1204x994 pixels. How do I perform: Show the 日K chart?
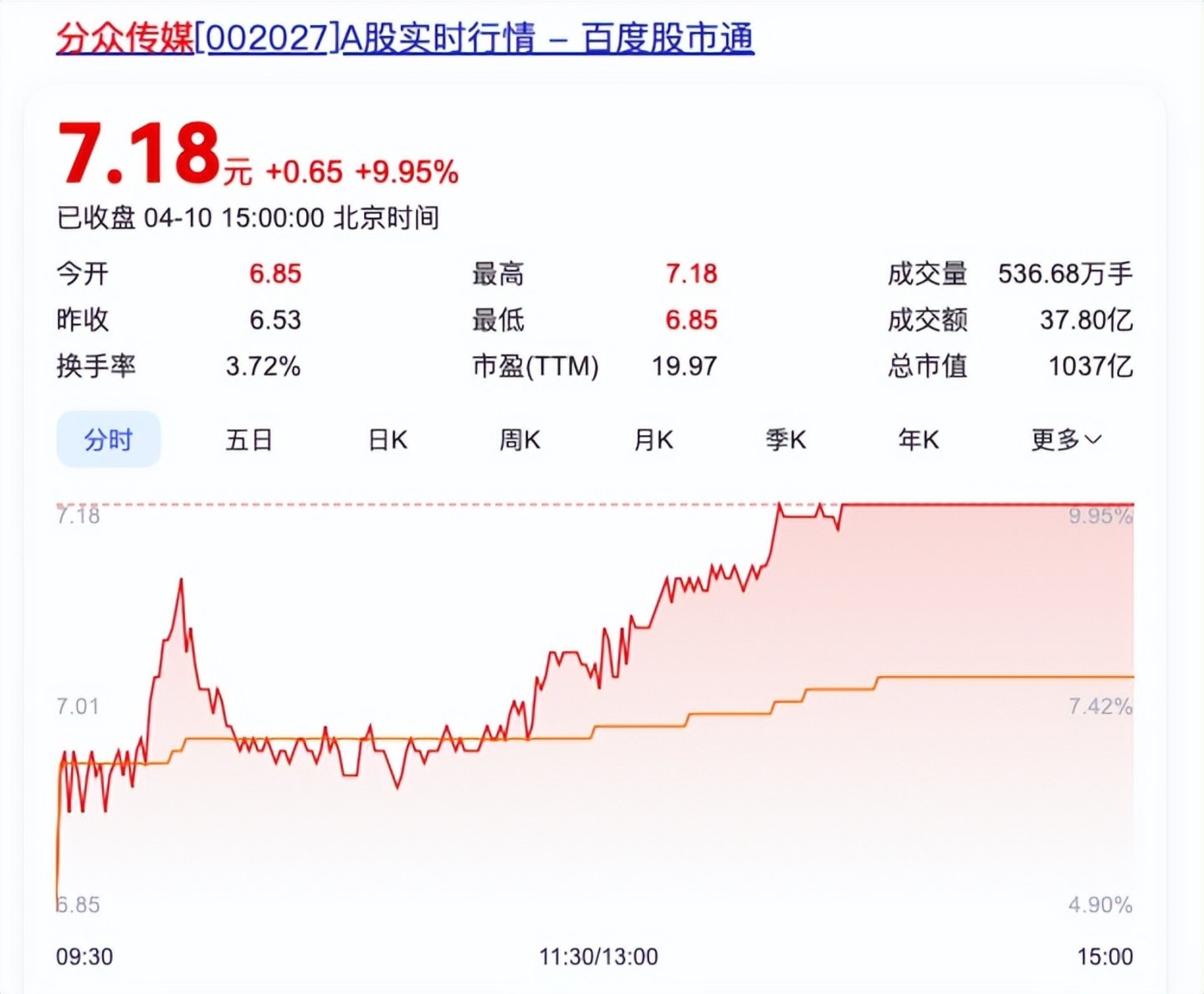click(387, 439)
